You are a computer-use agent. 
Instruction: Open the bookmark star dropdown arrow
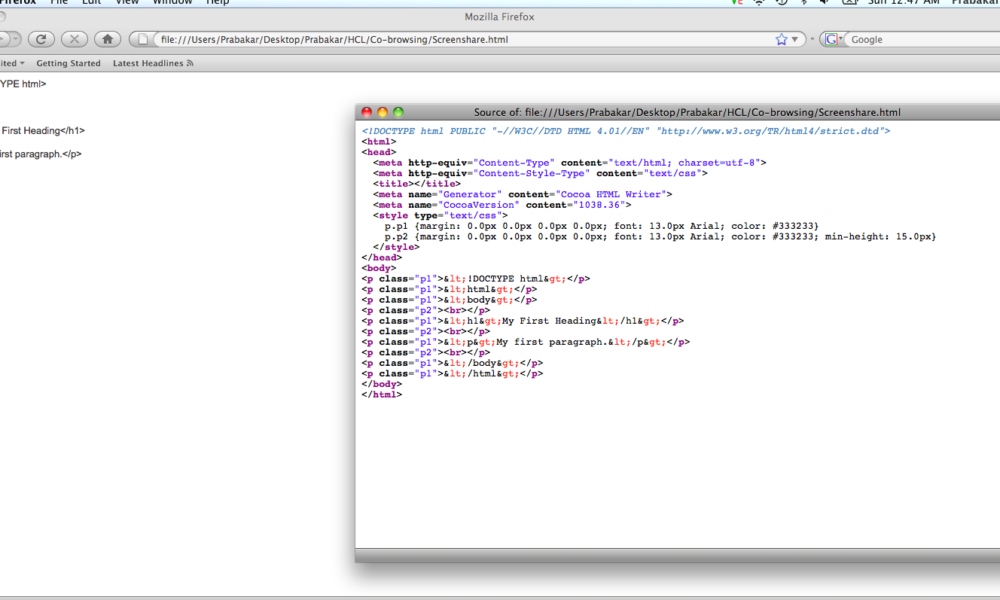point(797,38)
